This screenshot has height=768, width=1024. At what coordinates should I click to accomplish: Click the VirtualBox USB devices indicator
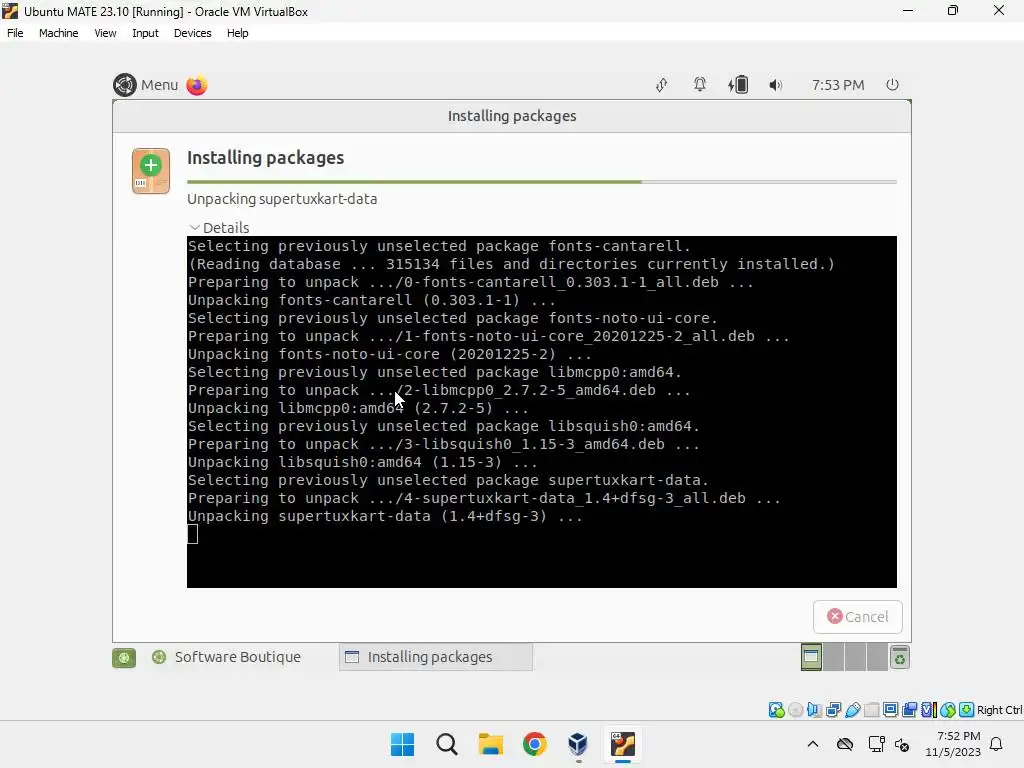tap(852, 710)
